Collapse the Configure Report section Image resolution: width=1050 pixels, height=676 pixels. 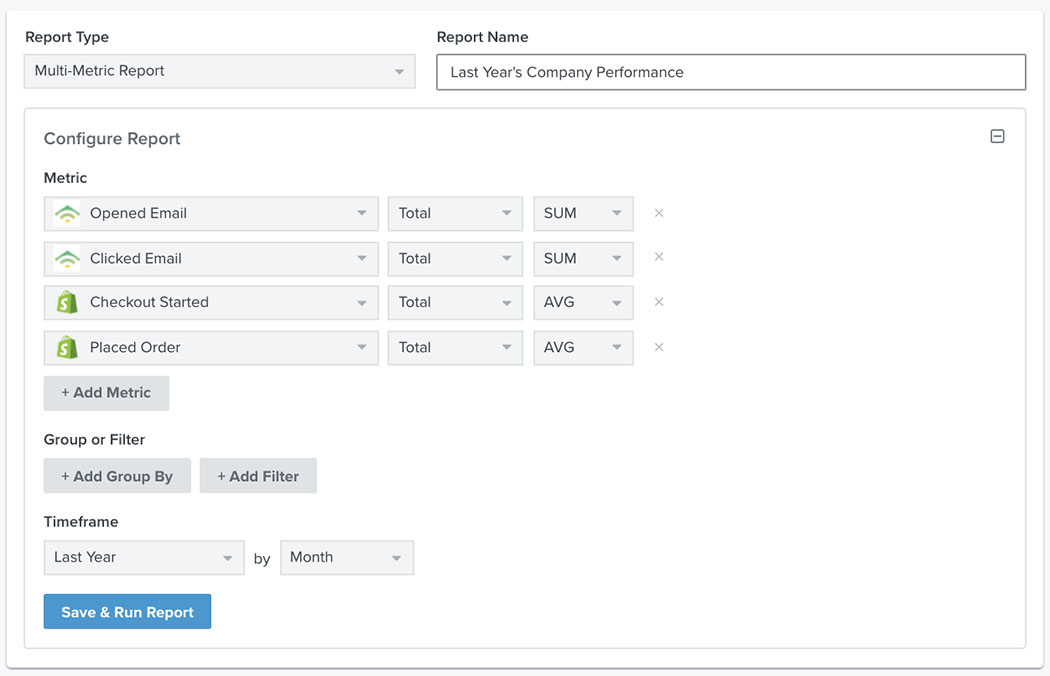997,135
